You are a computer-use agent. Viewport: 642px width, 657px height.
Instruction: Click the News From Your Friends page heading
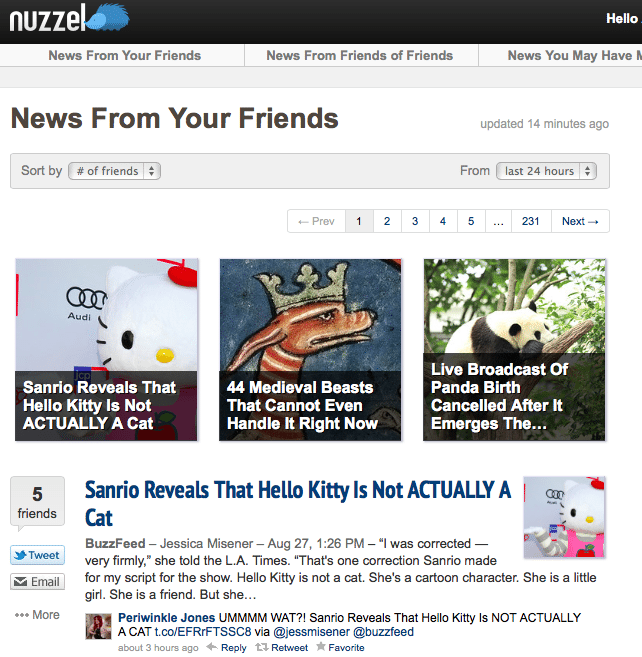pyautogui.click(x=174, y=118)
